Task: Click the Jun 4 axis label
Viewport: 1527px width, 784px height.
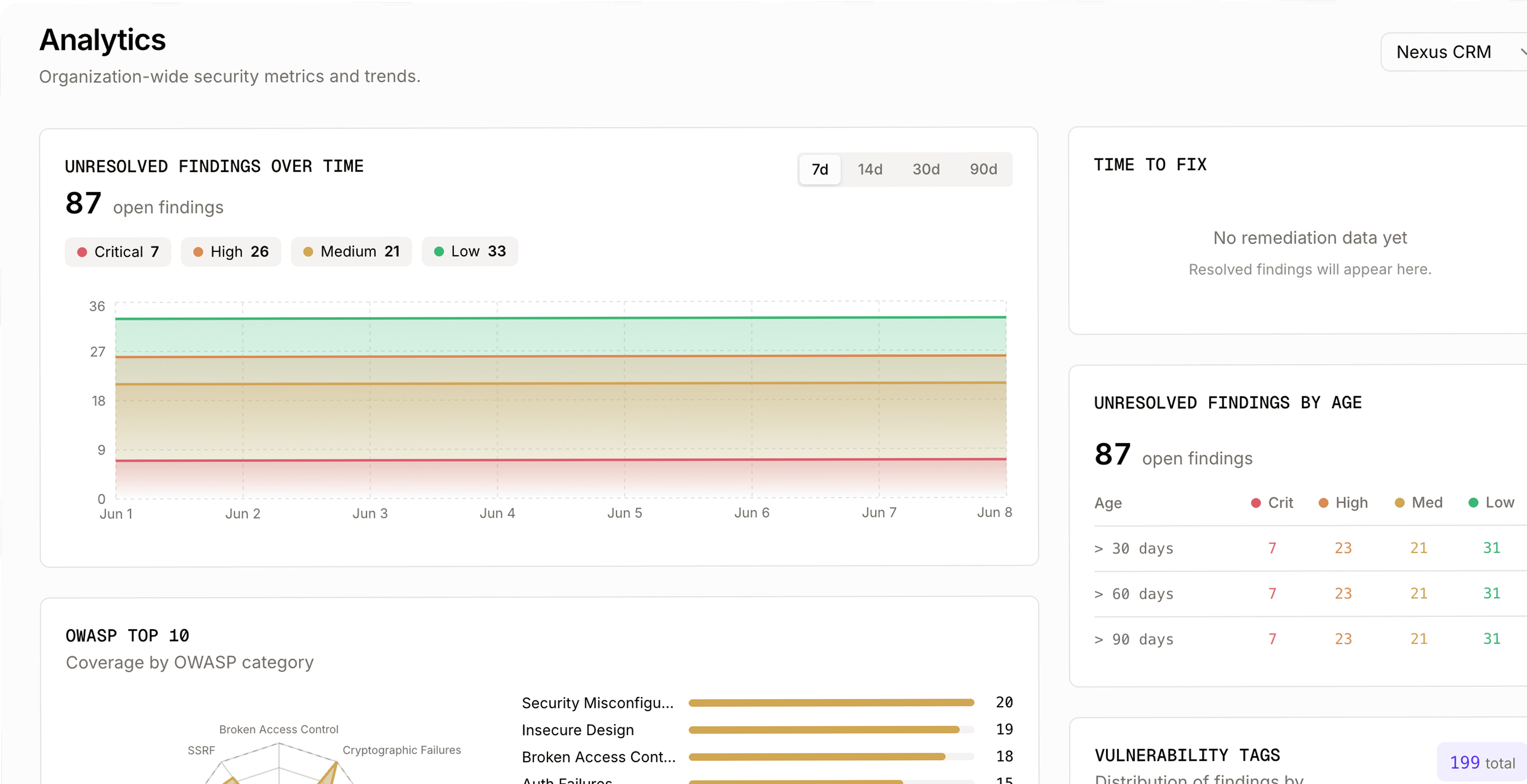Action: tap(497, 513)
